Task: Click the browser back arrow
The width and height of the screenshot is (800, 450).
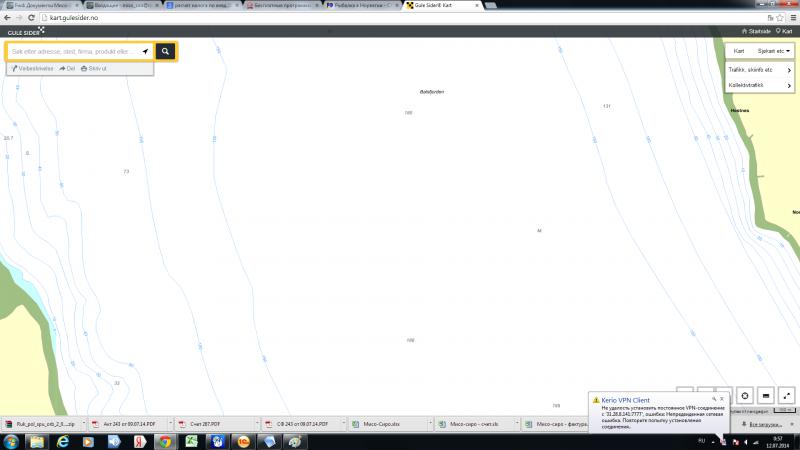Action: point(7,18)
